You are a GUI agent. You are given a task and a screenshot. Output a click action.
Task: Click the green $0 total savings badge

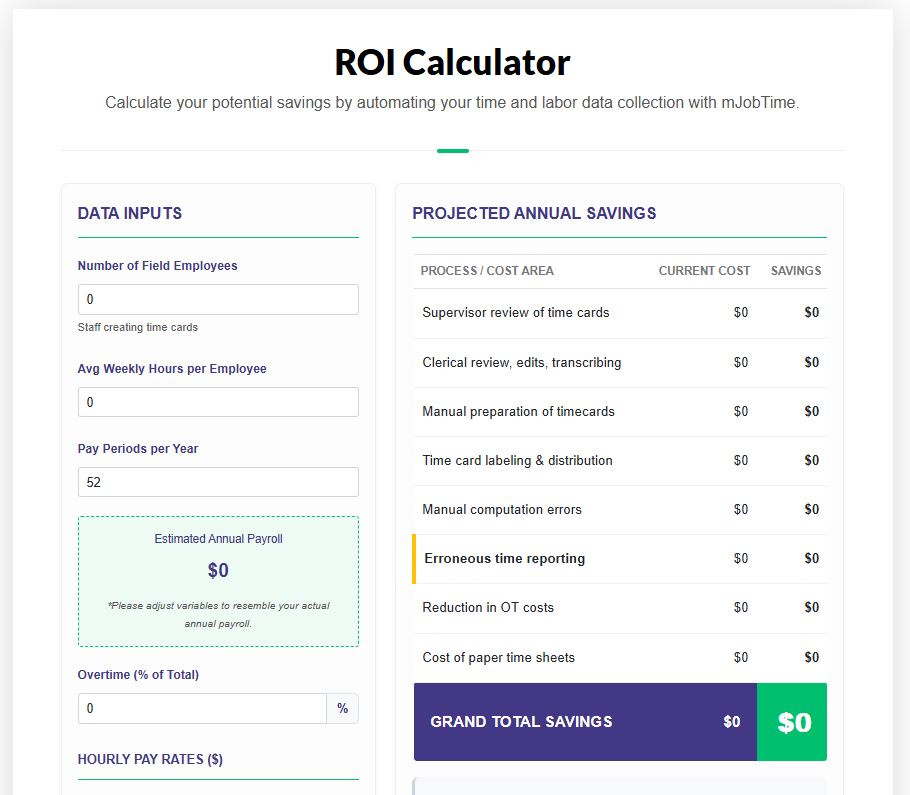pyautogui.click(x=792, y=721)
